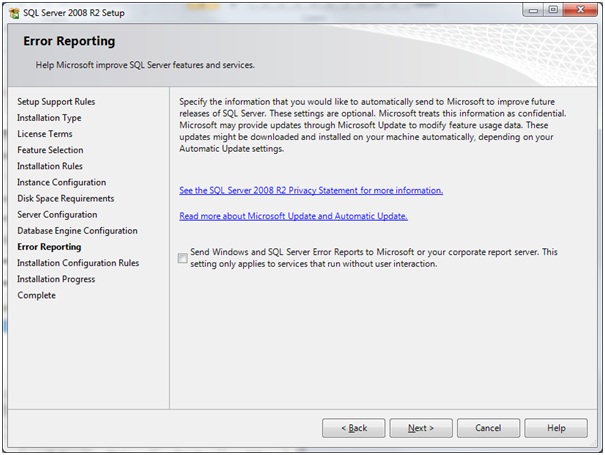
Task: Open Read more about Microsoft Update link
Action: coord(293,216)
